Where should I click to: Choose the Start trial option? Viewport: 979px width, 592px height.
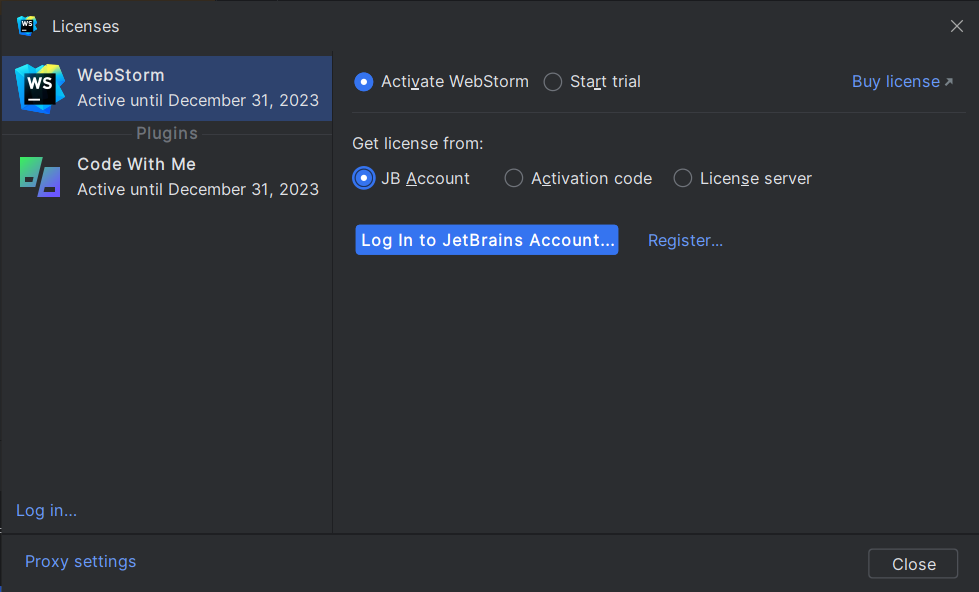coord(553,82)
